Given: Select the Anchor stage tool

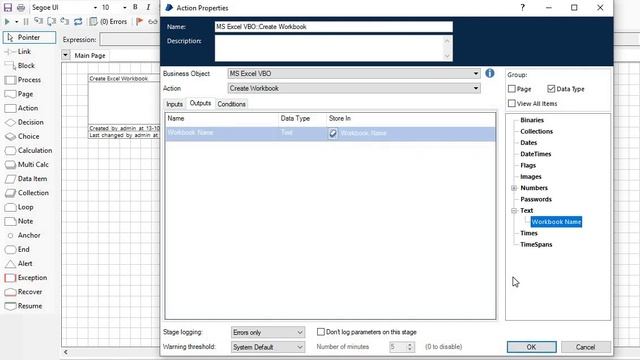Looking at the screenshot, I should (x=23, y=235).
